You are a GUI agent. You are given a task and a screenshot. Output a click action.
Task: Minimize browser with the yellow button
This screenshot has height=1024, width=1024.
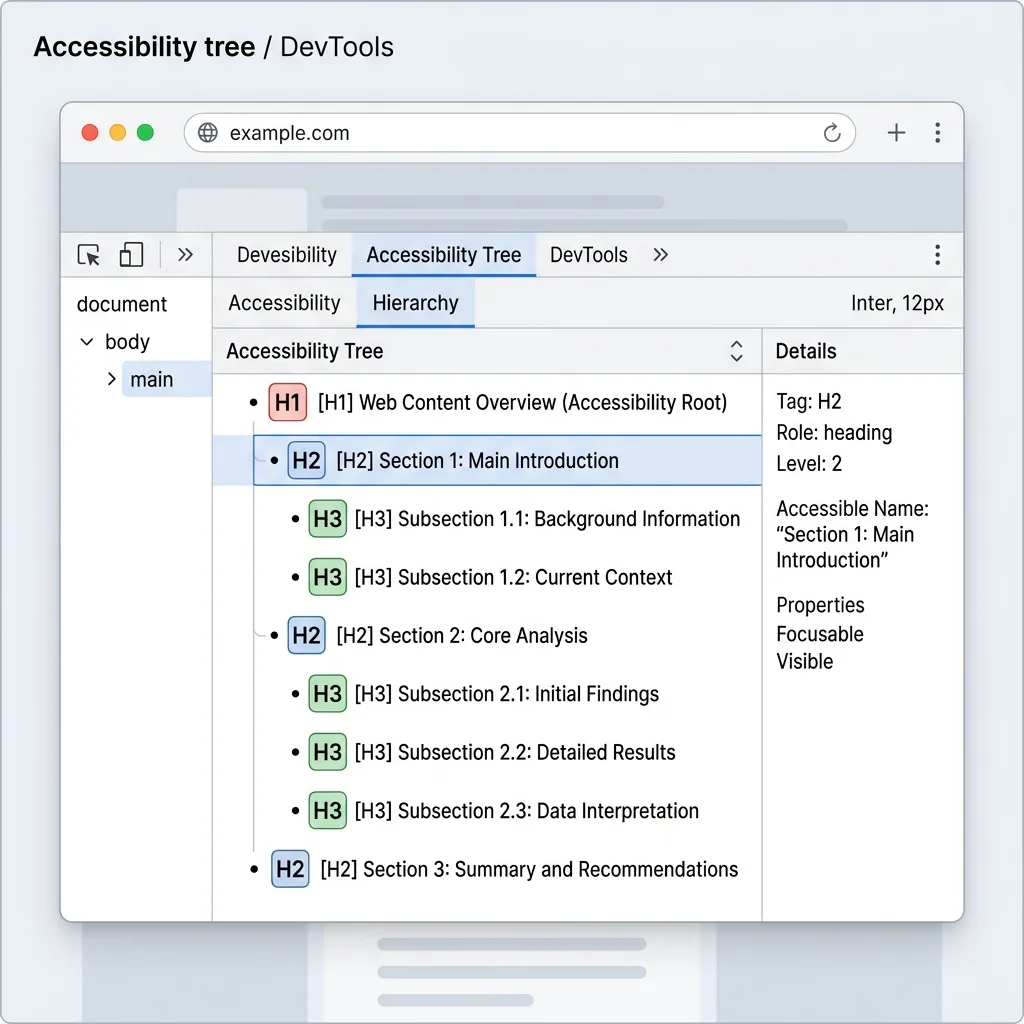coord(118,133)
